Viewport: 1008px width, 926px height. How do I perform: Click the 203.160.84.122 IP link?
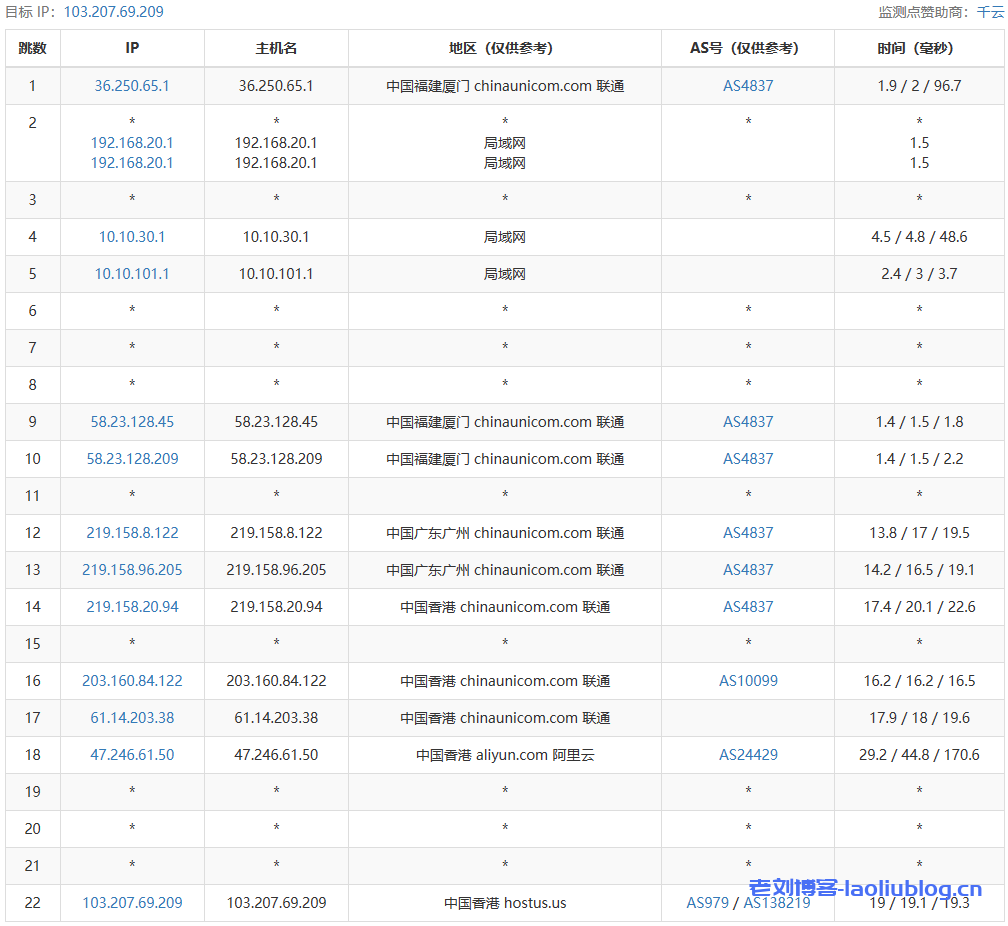[x=132, y=681]
